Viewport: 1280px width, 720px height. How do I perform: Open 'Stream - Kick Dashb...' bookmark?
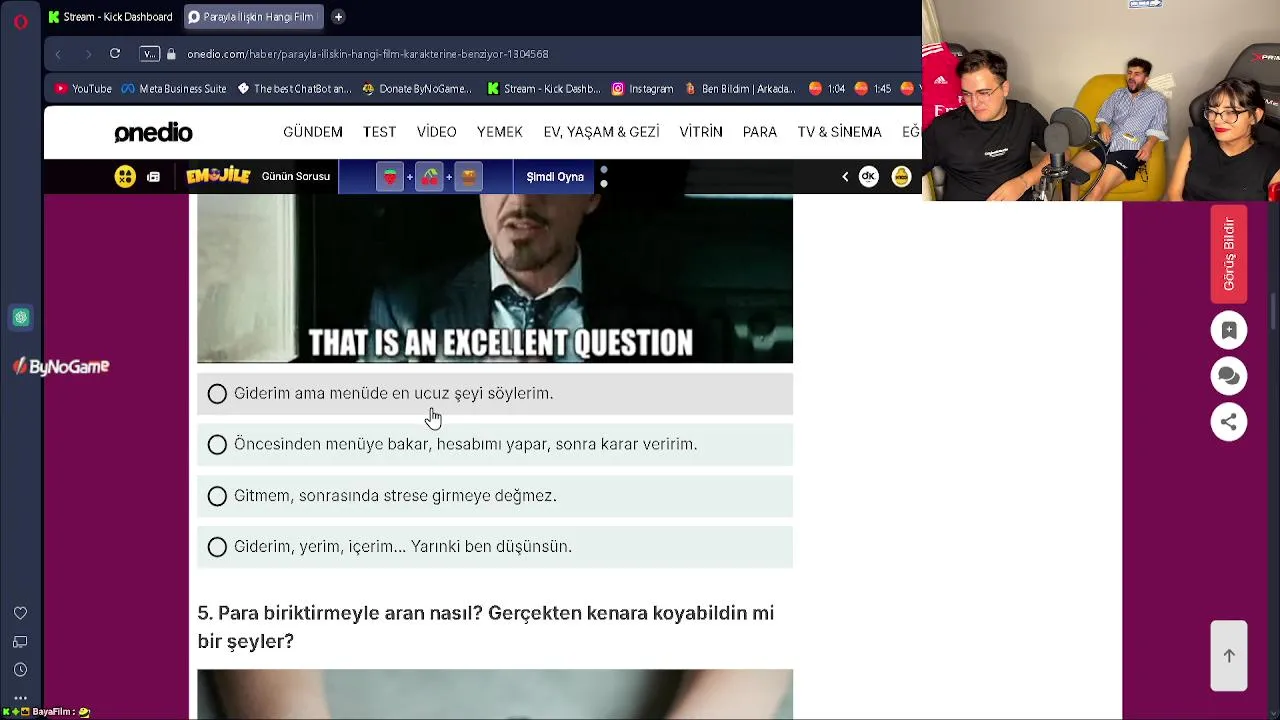point(543,89)
